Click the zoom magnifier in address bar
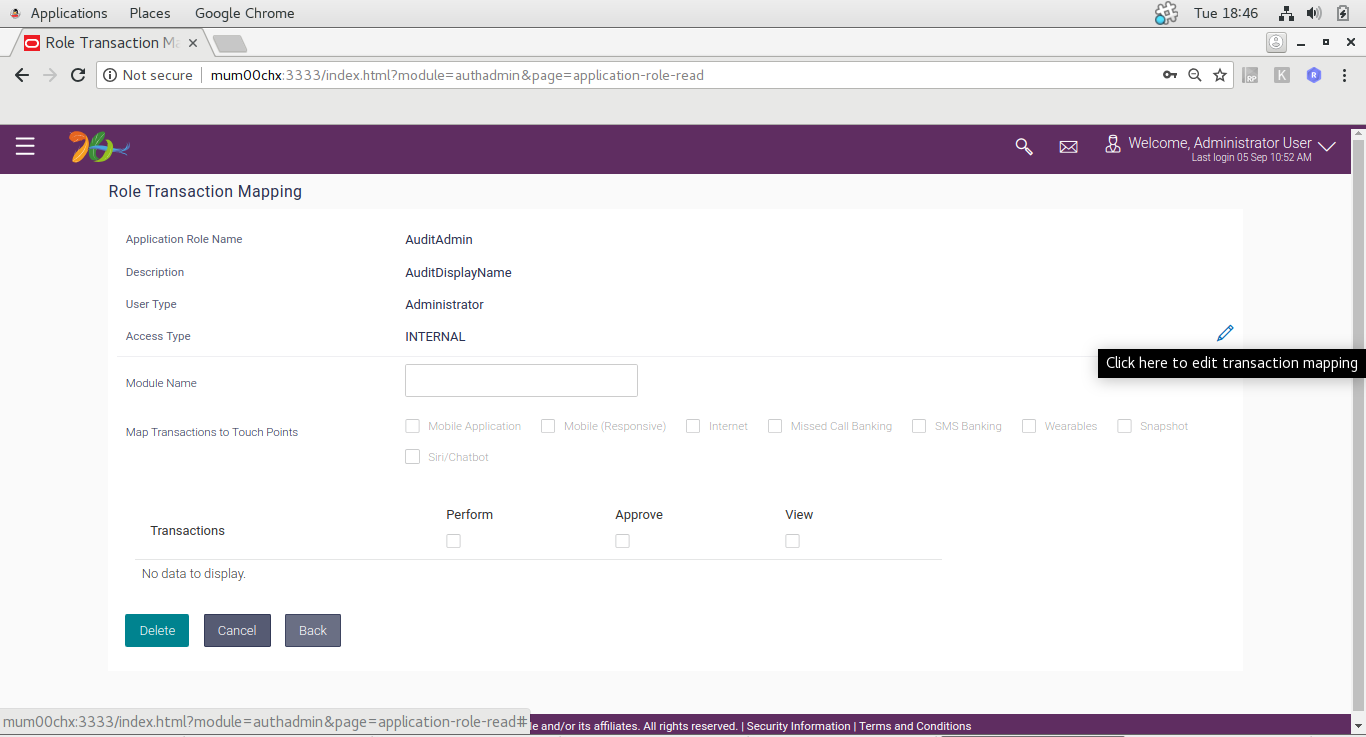 1194,75
